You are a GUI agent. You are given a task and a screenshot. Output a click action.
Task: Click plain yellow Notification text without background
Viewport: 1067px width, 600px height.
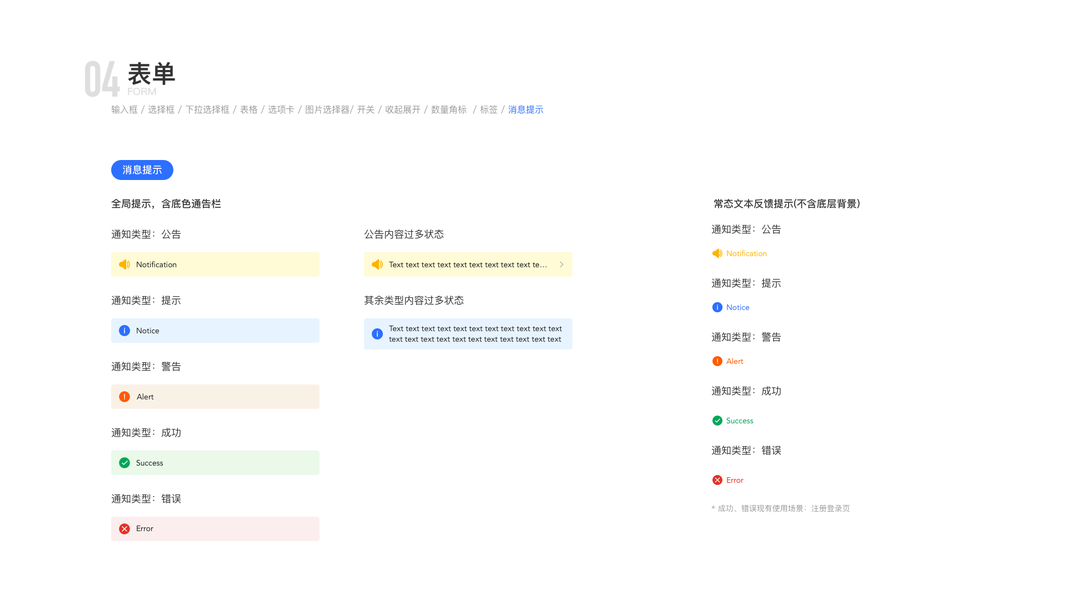pyautogui.click(x=747, y=254)
